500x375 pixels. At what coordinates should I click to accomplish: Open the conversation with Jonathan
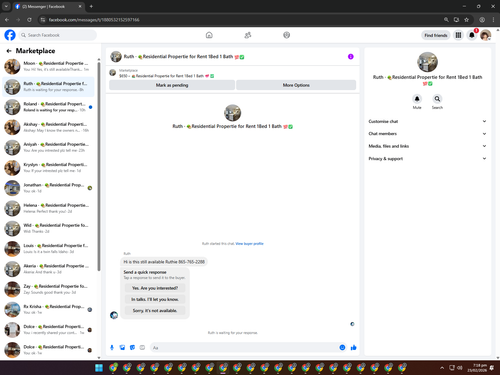48,188
